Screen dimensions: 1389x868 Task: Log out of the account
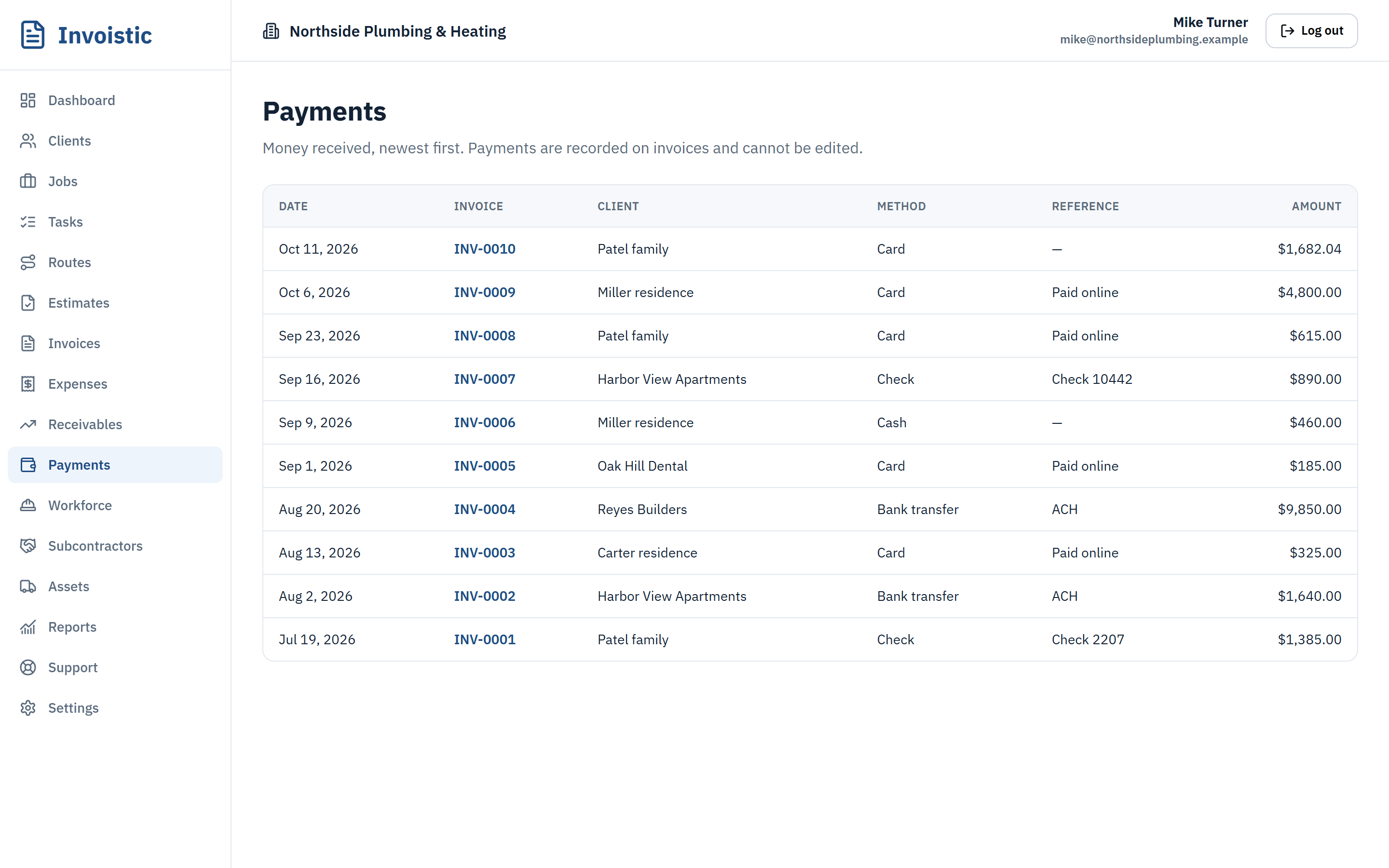pos(1311,31)
